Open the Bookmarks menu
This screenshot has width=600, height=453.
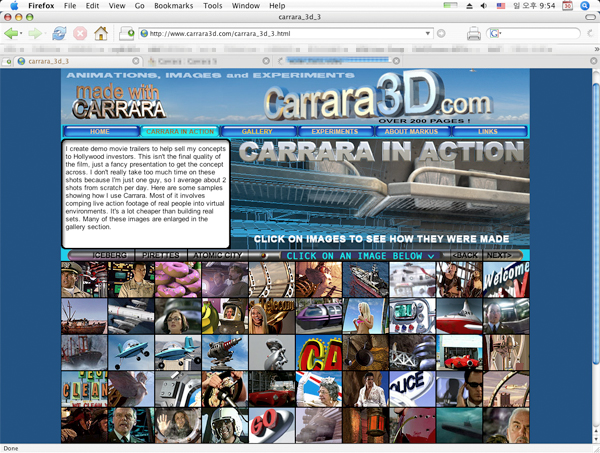pos(173,6)
